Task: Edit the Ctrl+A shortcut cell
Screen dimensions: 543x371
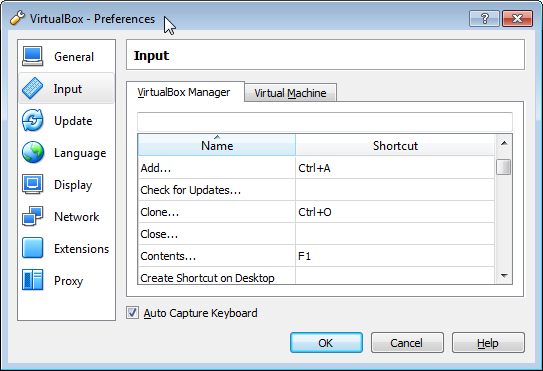Action: 395,168
